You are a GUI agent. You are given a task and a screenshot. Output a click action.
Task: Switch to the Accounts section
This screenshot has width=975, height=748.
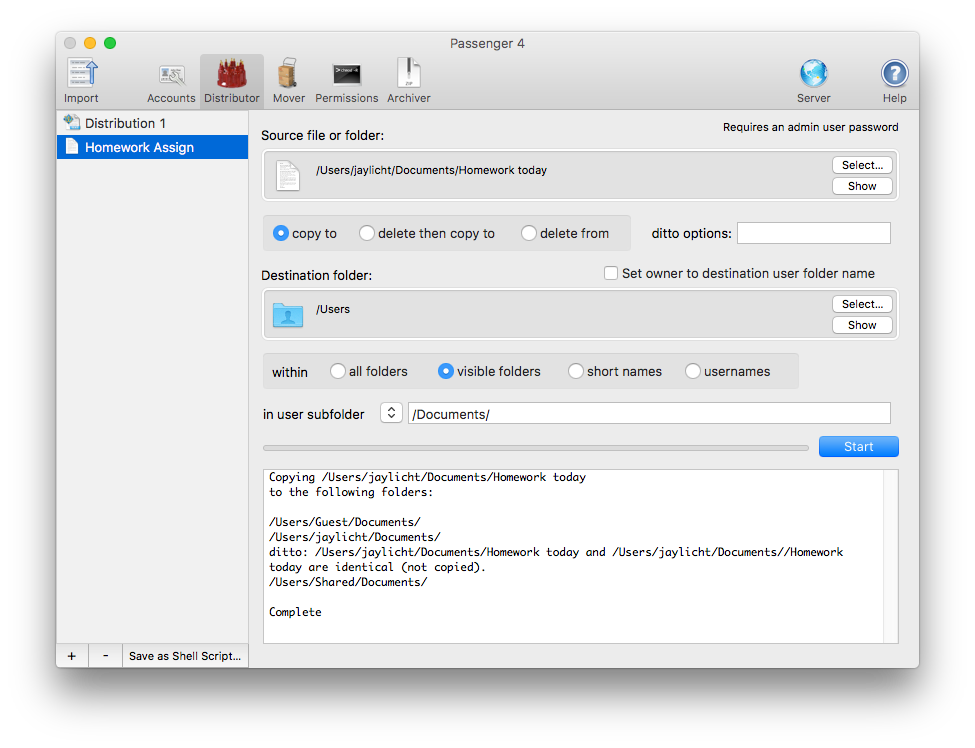[171, 81]
